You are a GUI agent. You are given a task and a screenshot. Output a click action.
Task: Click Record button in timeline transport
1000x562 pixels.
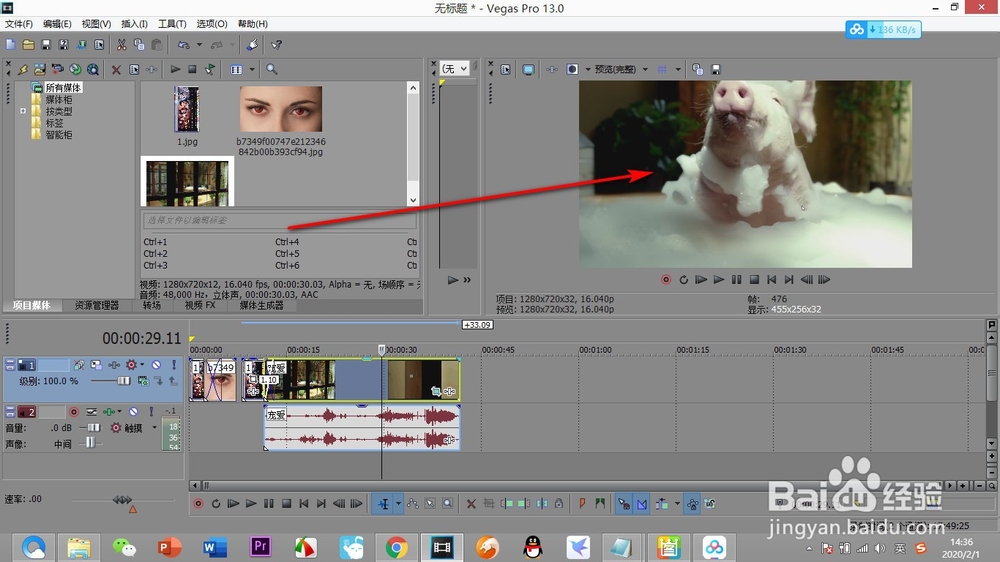198,504
